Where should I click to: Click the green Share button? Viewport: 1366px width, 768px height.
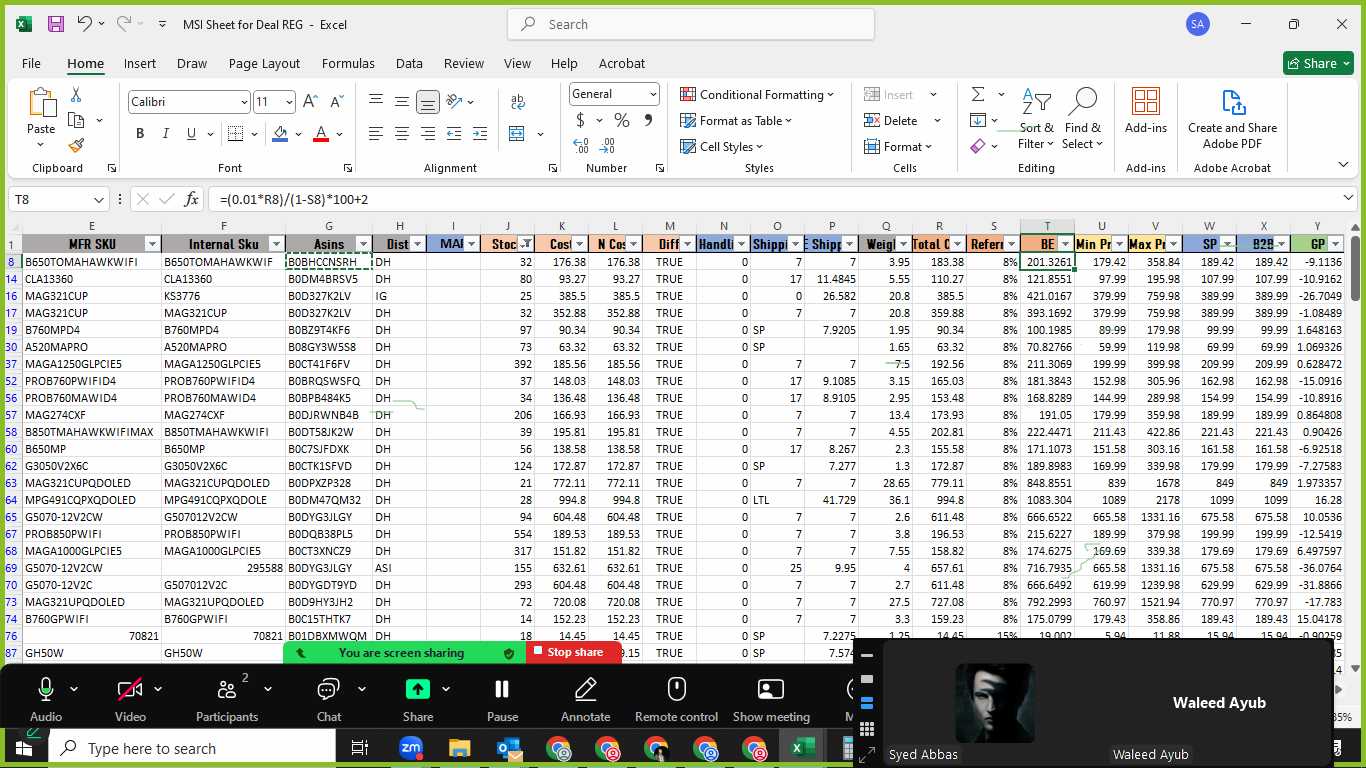click(x=1318, y=63)
